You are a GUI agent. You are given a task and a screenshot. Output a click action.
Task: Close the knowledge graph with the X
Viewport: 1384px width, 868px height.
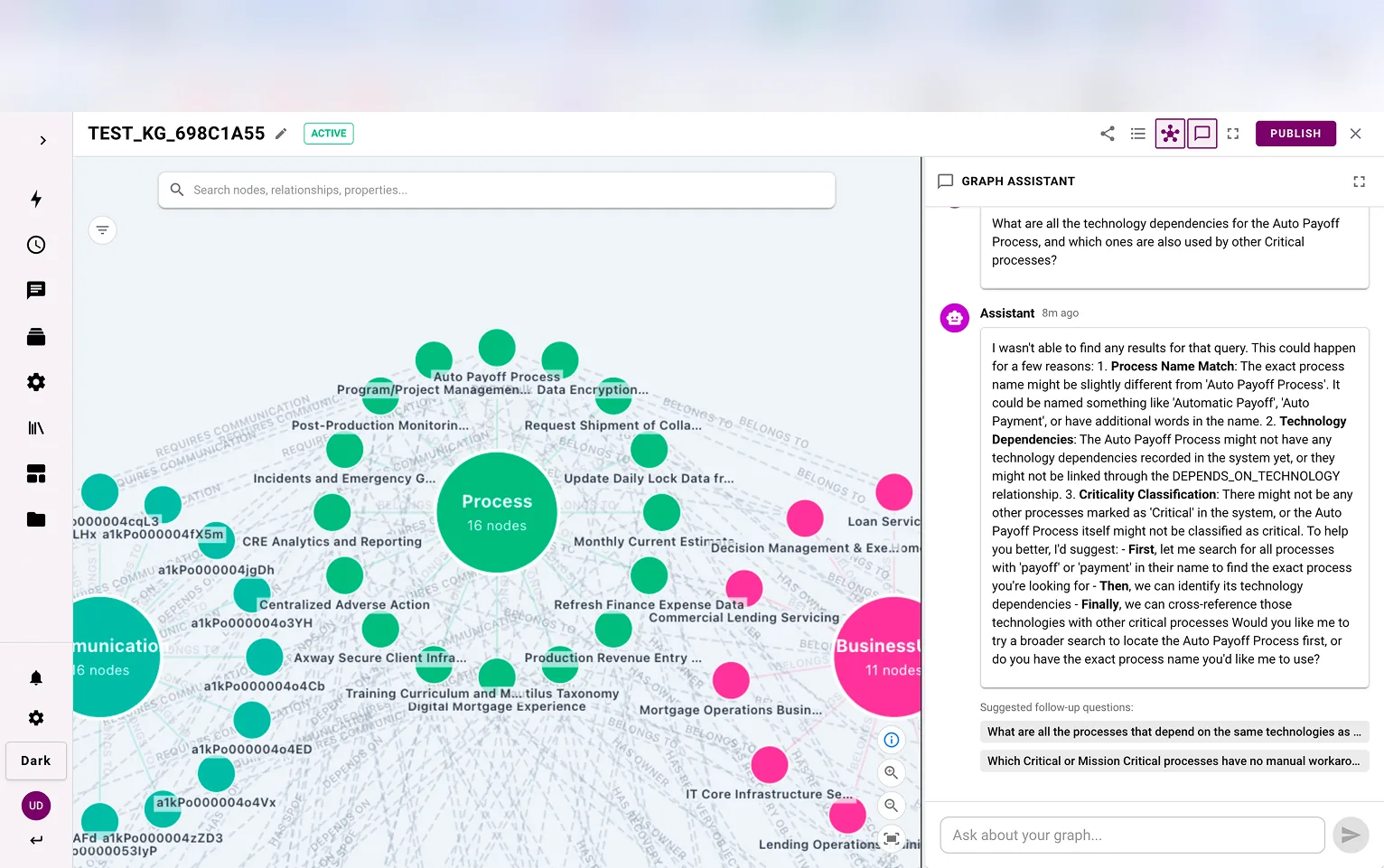click(x=1356, y=134)
